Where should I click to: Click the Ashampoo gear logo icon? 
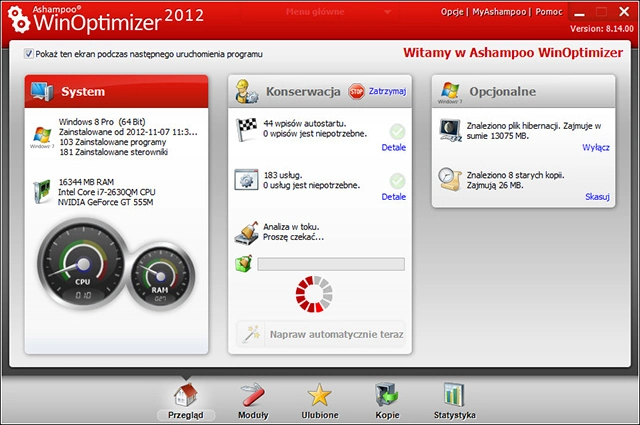tap(18, 19)
